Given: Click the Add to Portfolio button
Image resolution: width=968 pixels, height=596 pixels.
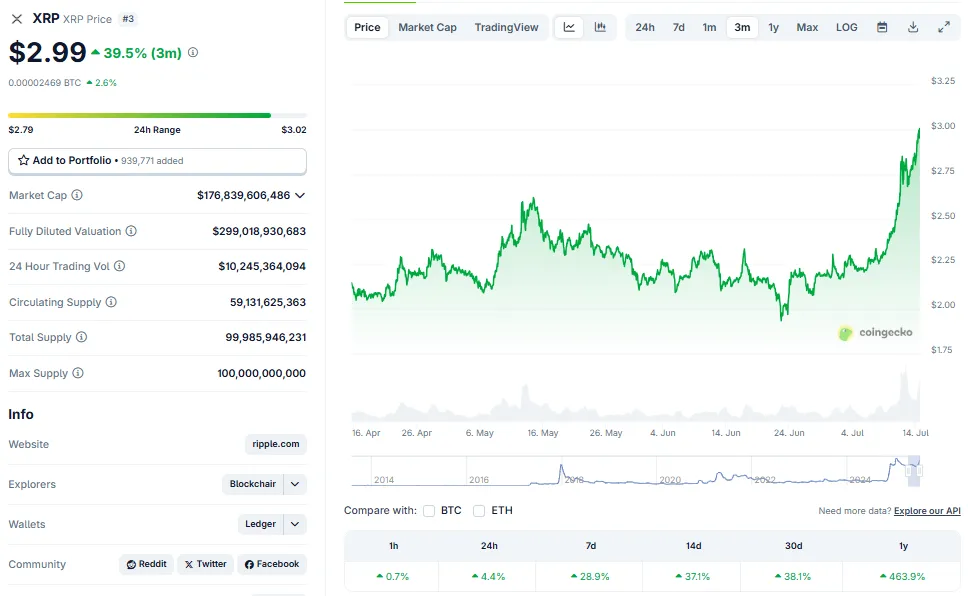Looking at the screenshot, I should 157,161.
